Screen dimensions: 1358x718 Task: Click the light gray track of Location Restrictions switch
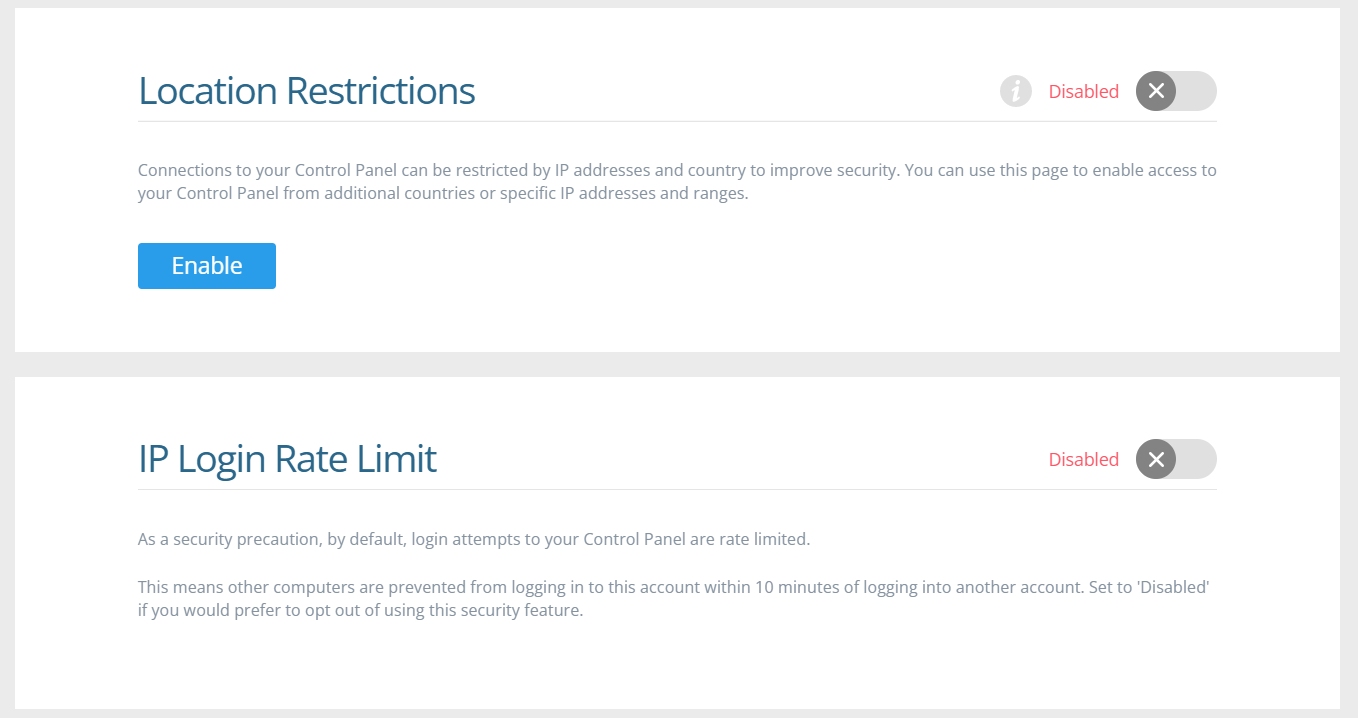1196,91
